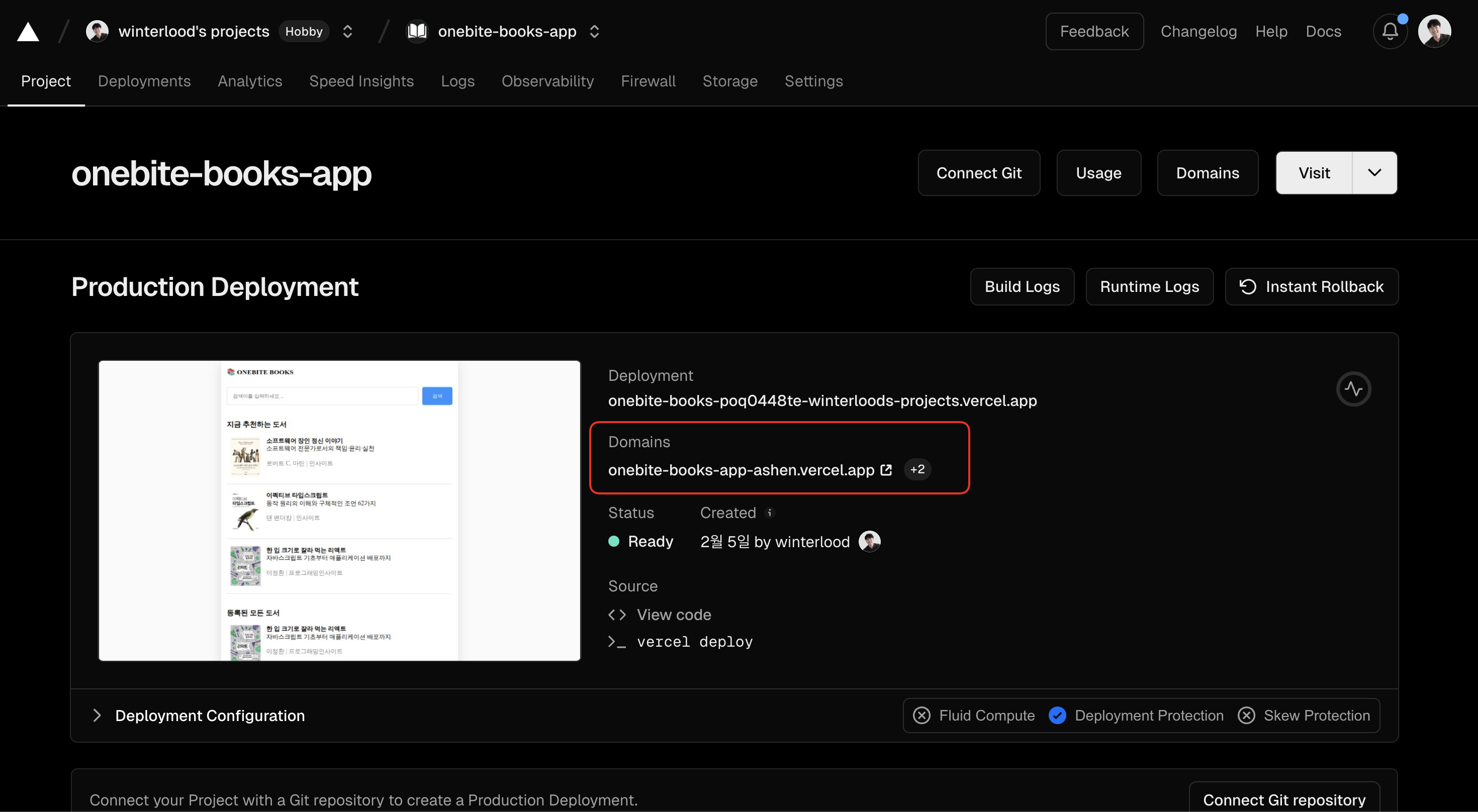Click the Deployment Configuration label
This screenshot has height=812, width=1478.
210,715
